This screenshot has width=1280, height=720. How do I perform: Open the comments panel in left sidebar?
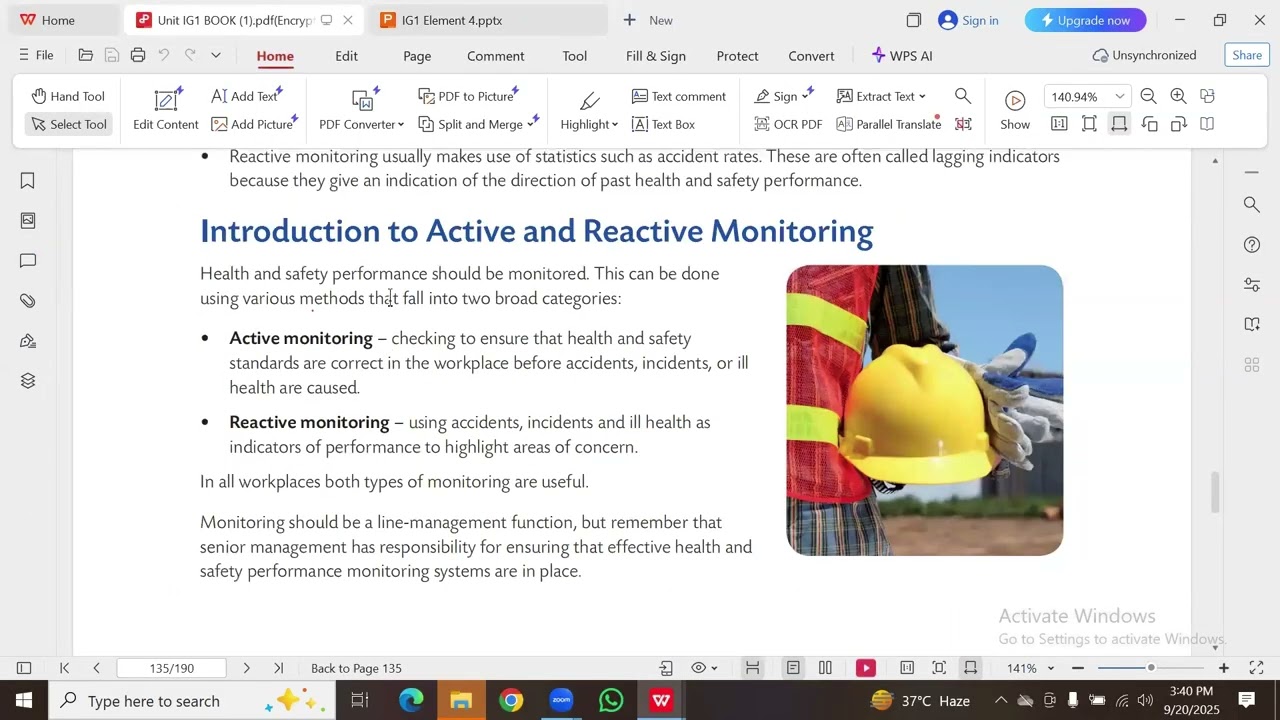click(x=28, y=261)
